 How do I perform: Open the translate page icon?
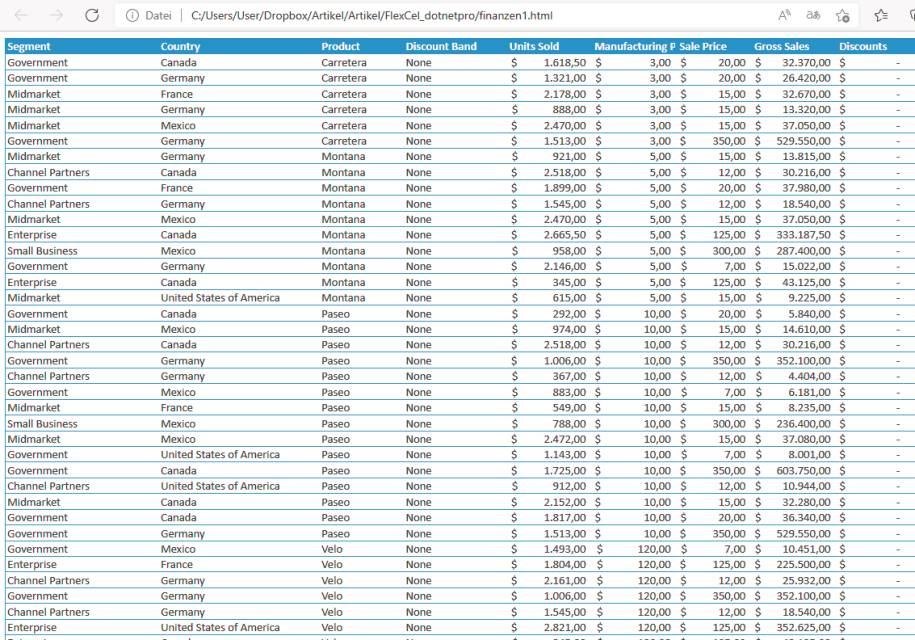pyautogui.click(x=813, y=16)
